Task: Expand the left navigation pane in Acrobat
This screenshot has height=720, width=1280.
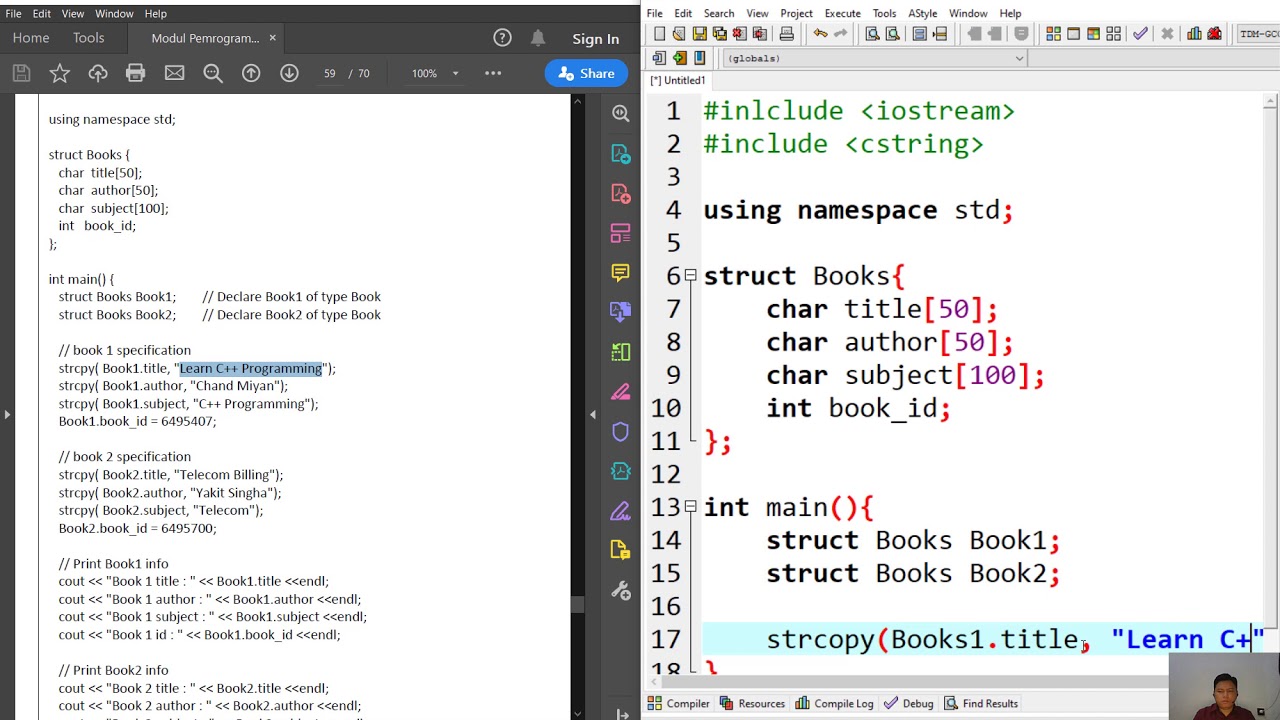Action: click(7, 414)
